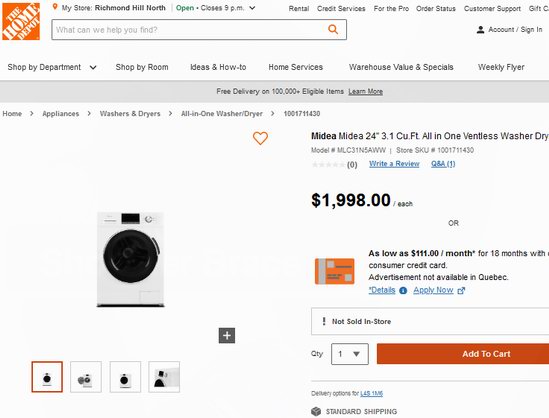Open the Qty quantity dropdown

click(350, 354)
